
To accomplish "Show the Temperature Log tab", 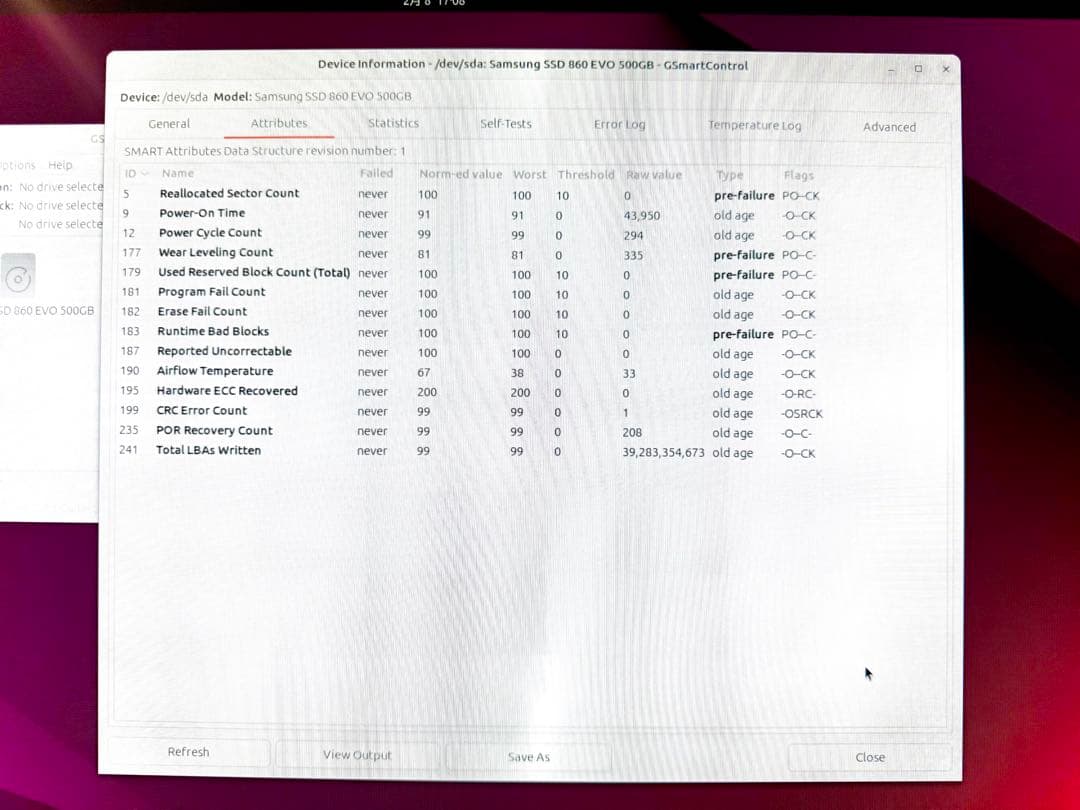I will [x=755, y=125].
